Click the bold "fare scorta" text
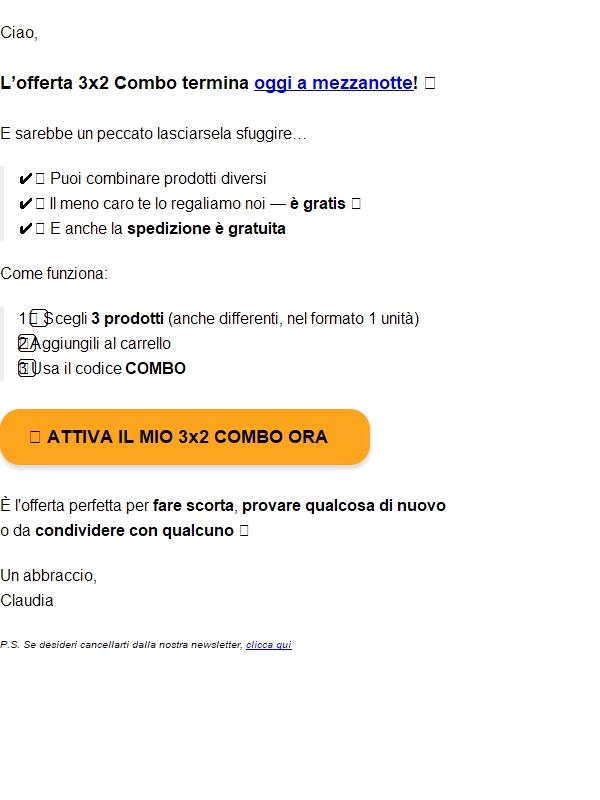The image size is (600, 800). pos(193,506)
